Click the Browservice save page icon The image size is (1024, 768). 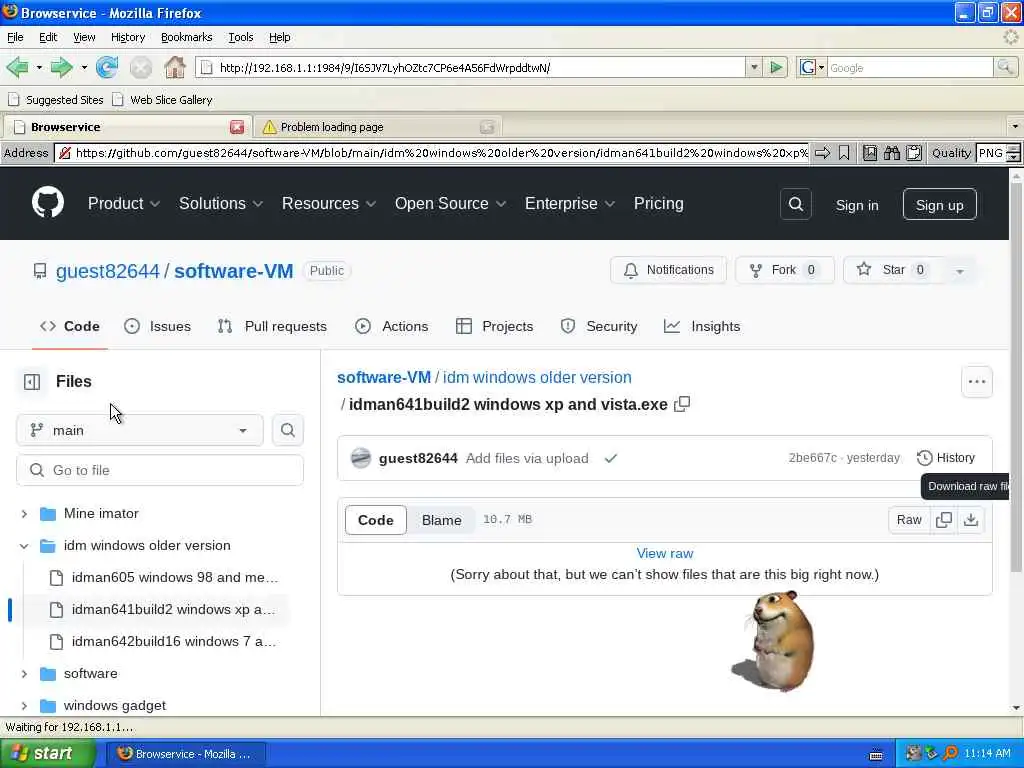pos(869,153)
